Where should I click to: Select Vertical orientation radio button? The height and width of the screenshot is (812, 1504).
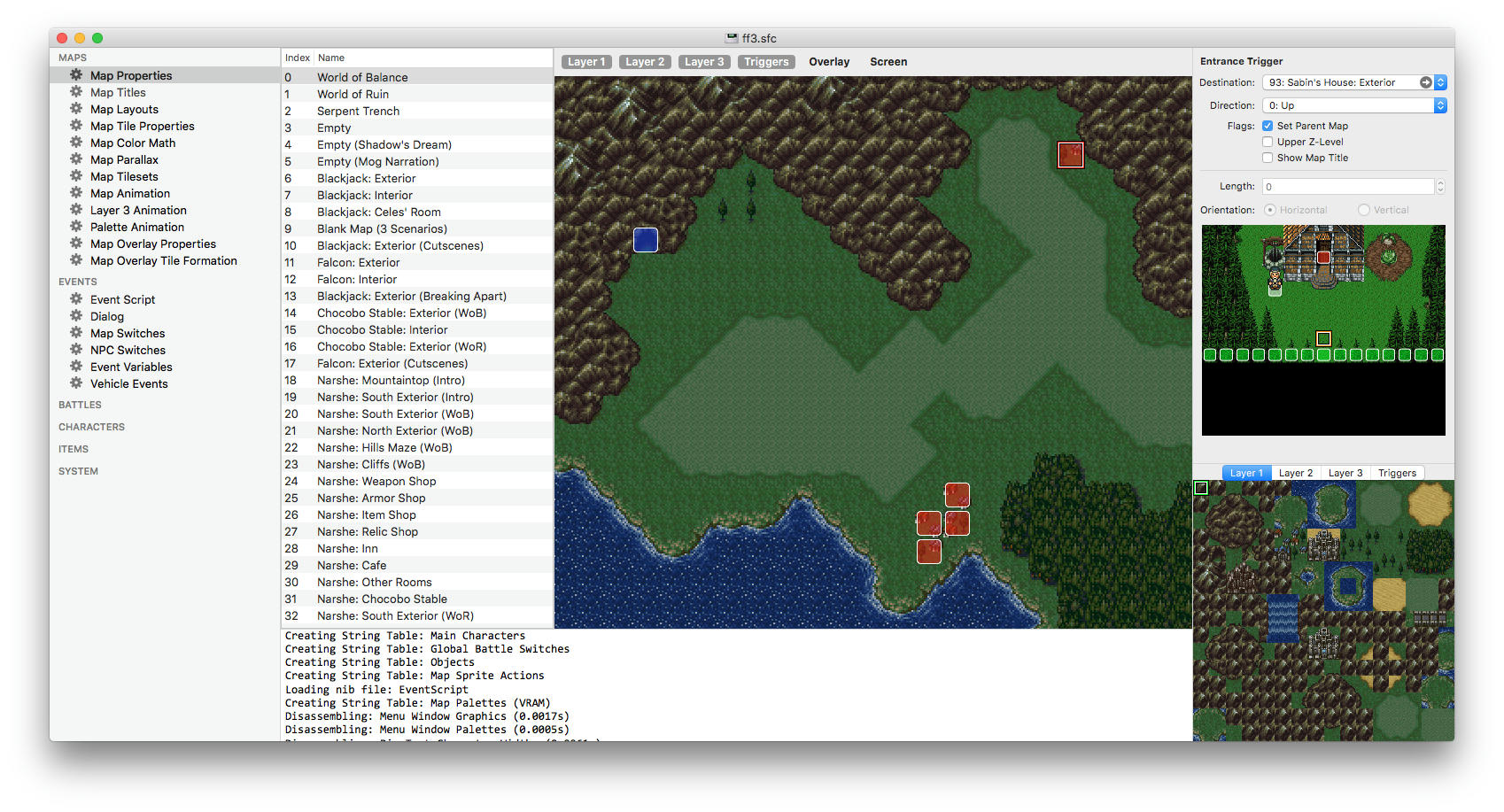[x=1364, y=210]
